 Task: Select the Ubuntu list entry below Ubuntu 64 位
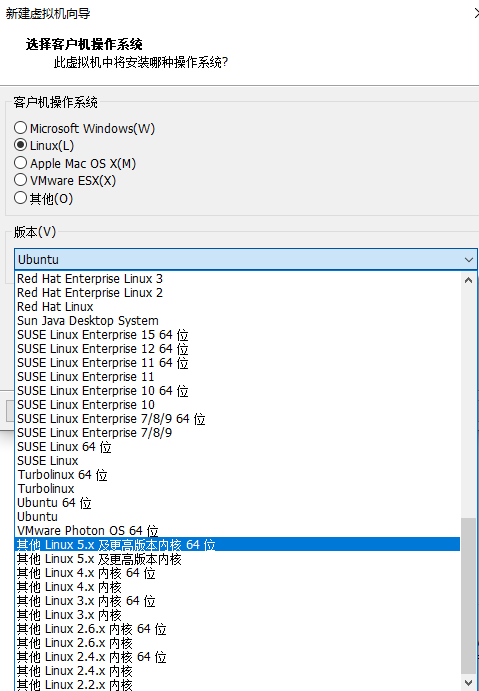tap(237, 516)
